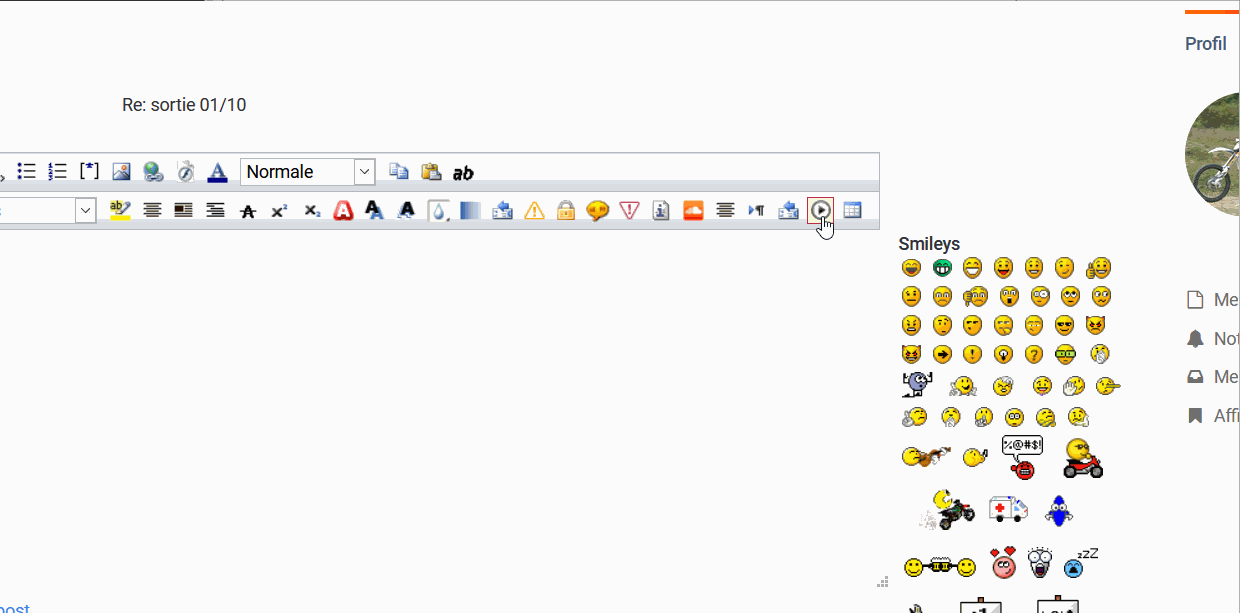
Task: Insert violin playing smiley
Action: (926, 457)
